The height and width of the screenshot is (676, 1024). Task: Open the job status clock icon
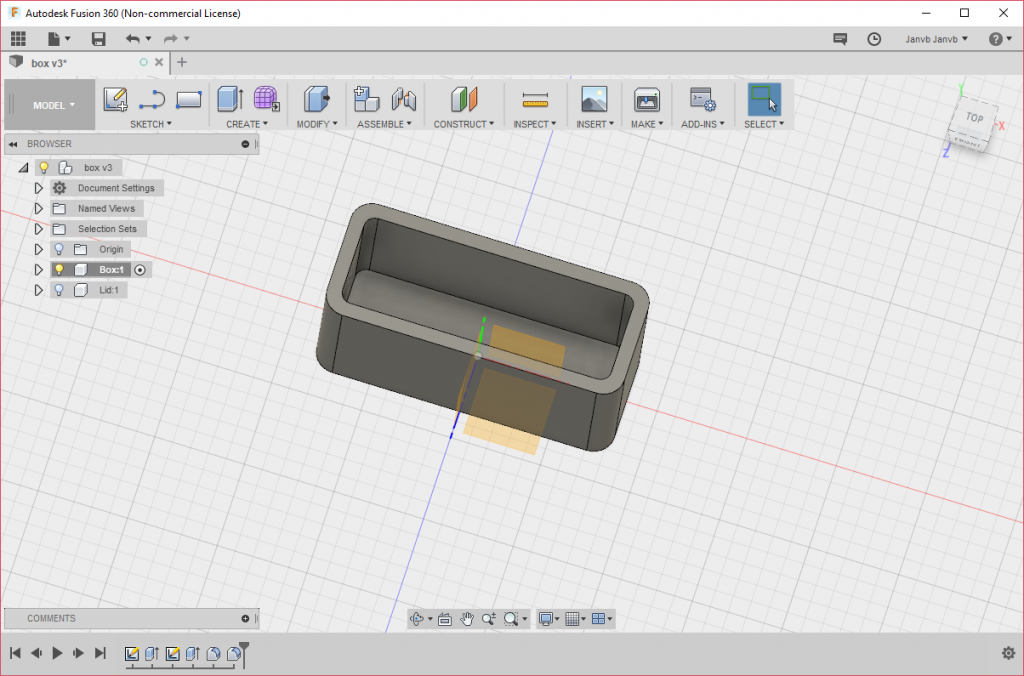click(874, 39)
